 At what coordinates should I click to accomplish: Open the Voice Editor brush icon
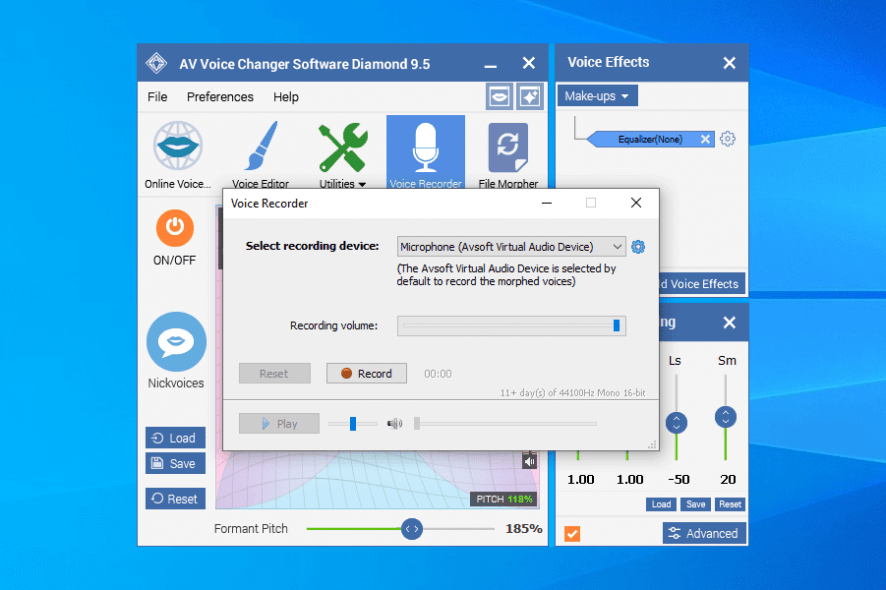260,146
